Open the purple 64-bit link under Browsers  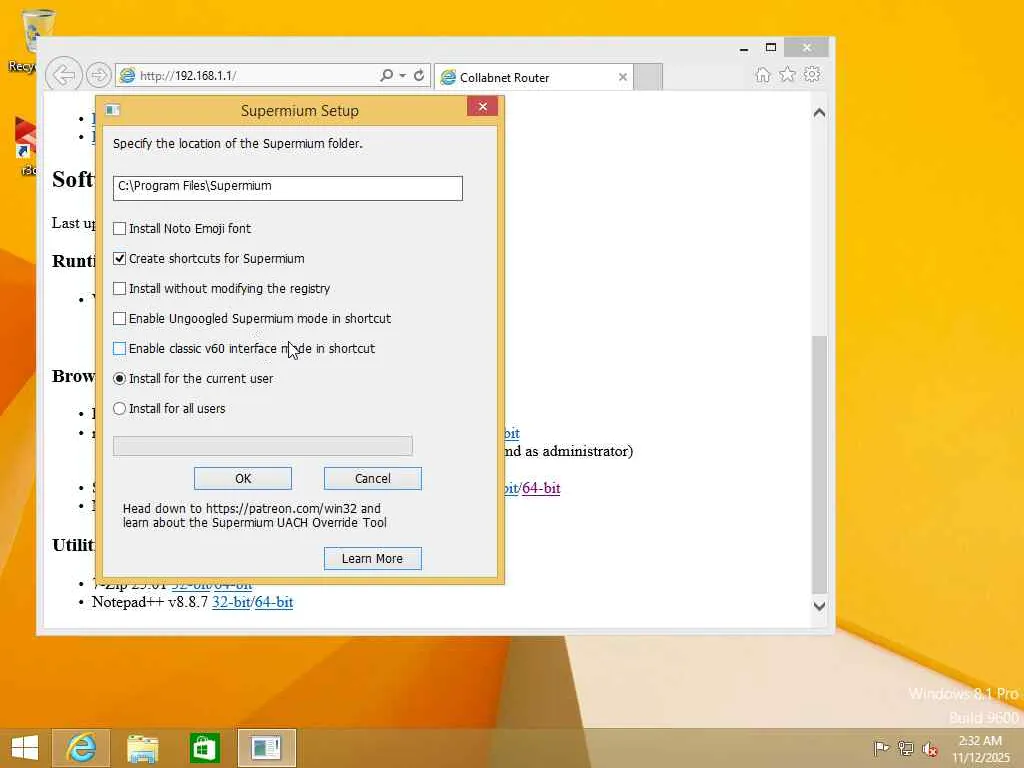point(541,488)
